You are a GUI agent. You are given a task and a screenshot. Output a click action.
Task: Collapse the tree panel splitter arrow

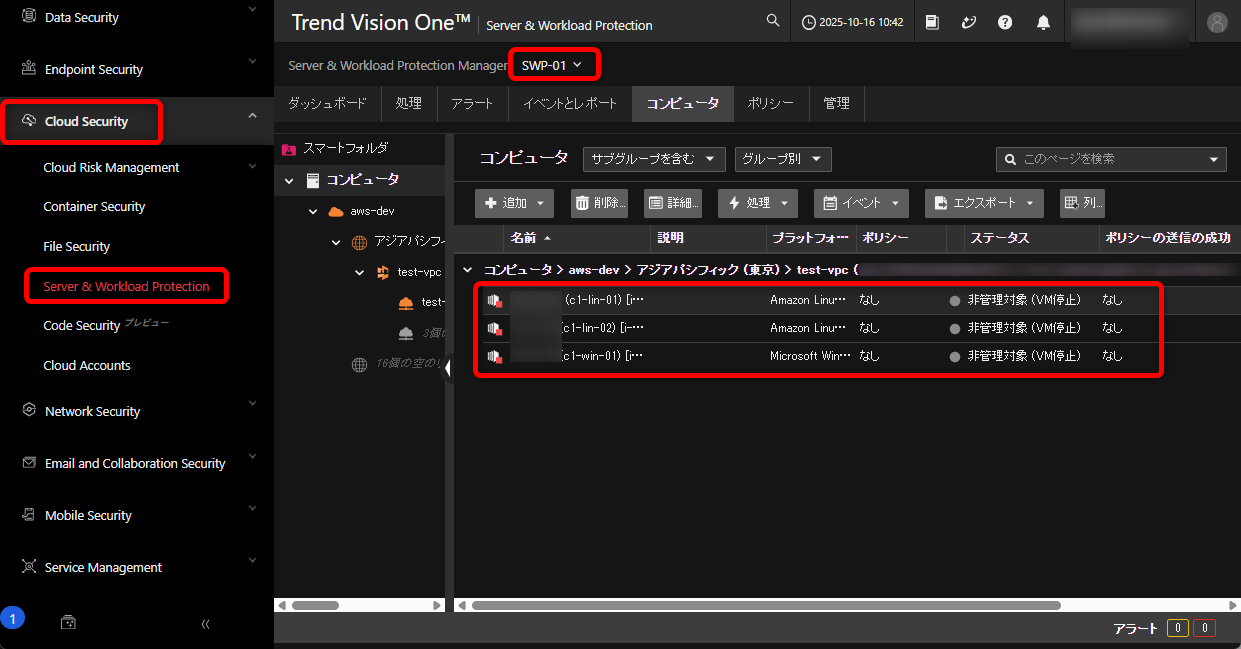(448, 367)
